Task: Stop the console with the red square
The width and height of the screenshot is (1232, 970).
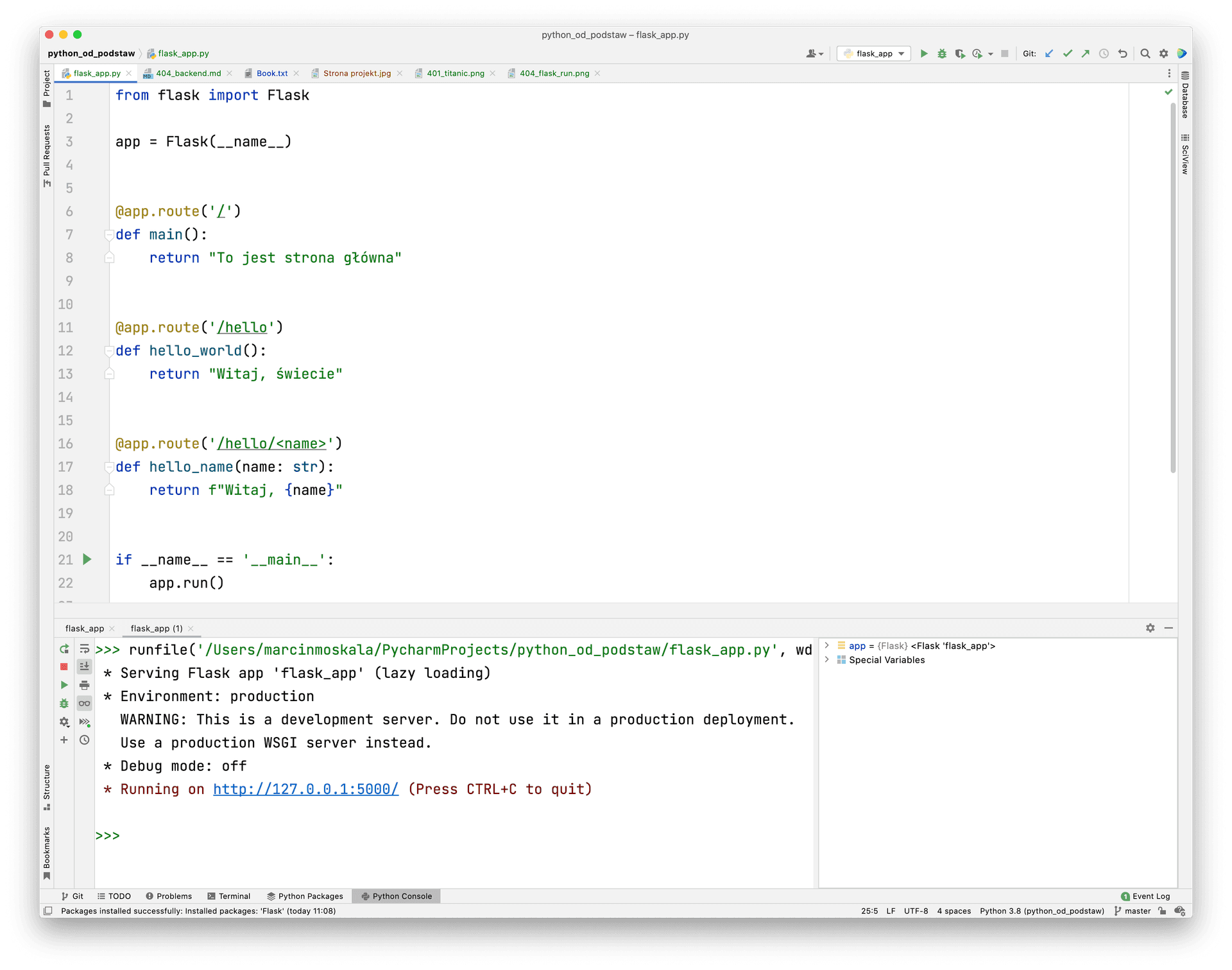Action: pos(64,667)
